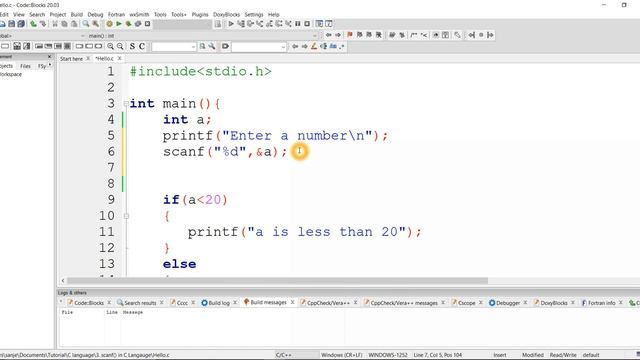The image size is (640, 360).
Task: Click the WINDOWS-1252 encoding status entry
Action: tap(387, 355)
